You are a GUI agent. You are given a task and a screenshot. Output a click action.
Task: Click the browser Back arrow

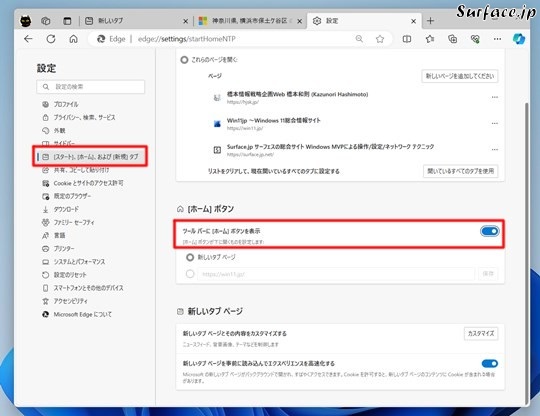(28, 39)
